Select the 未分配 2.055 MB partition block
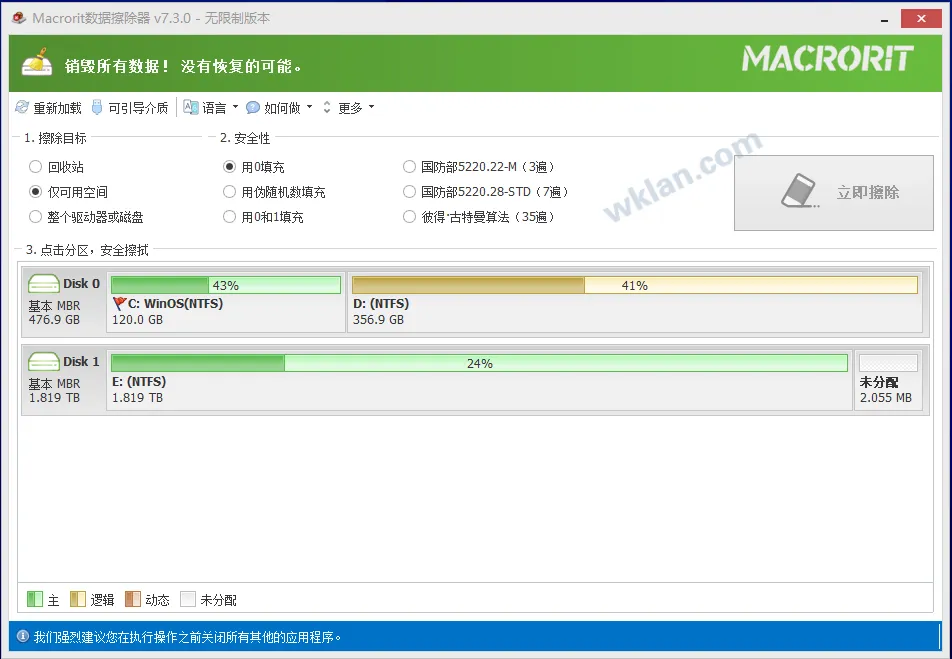 click(888, 380)
